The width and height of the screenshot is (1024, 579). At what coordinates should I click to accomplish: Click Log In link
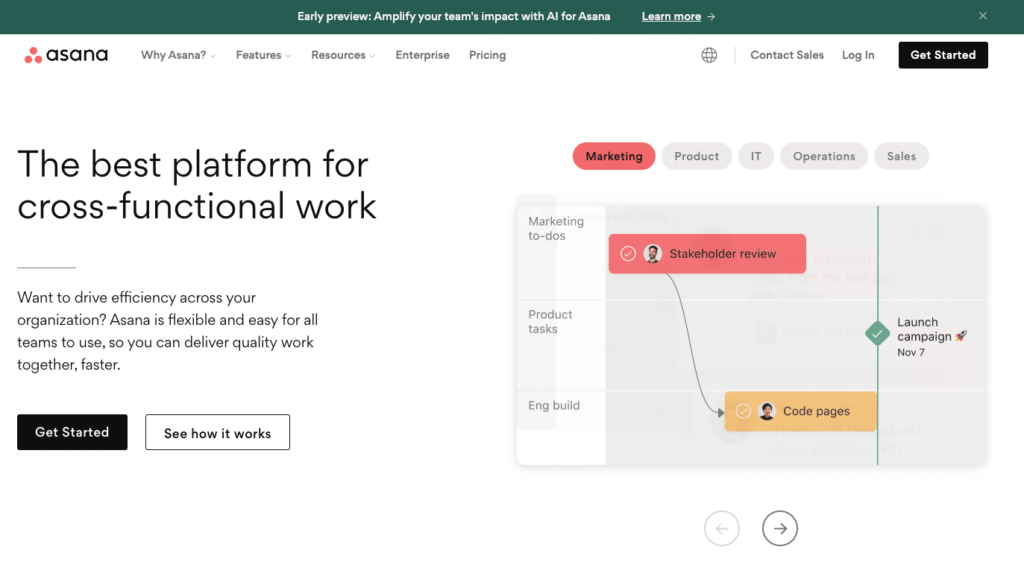857,55
